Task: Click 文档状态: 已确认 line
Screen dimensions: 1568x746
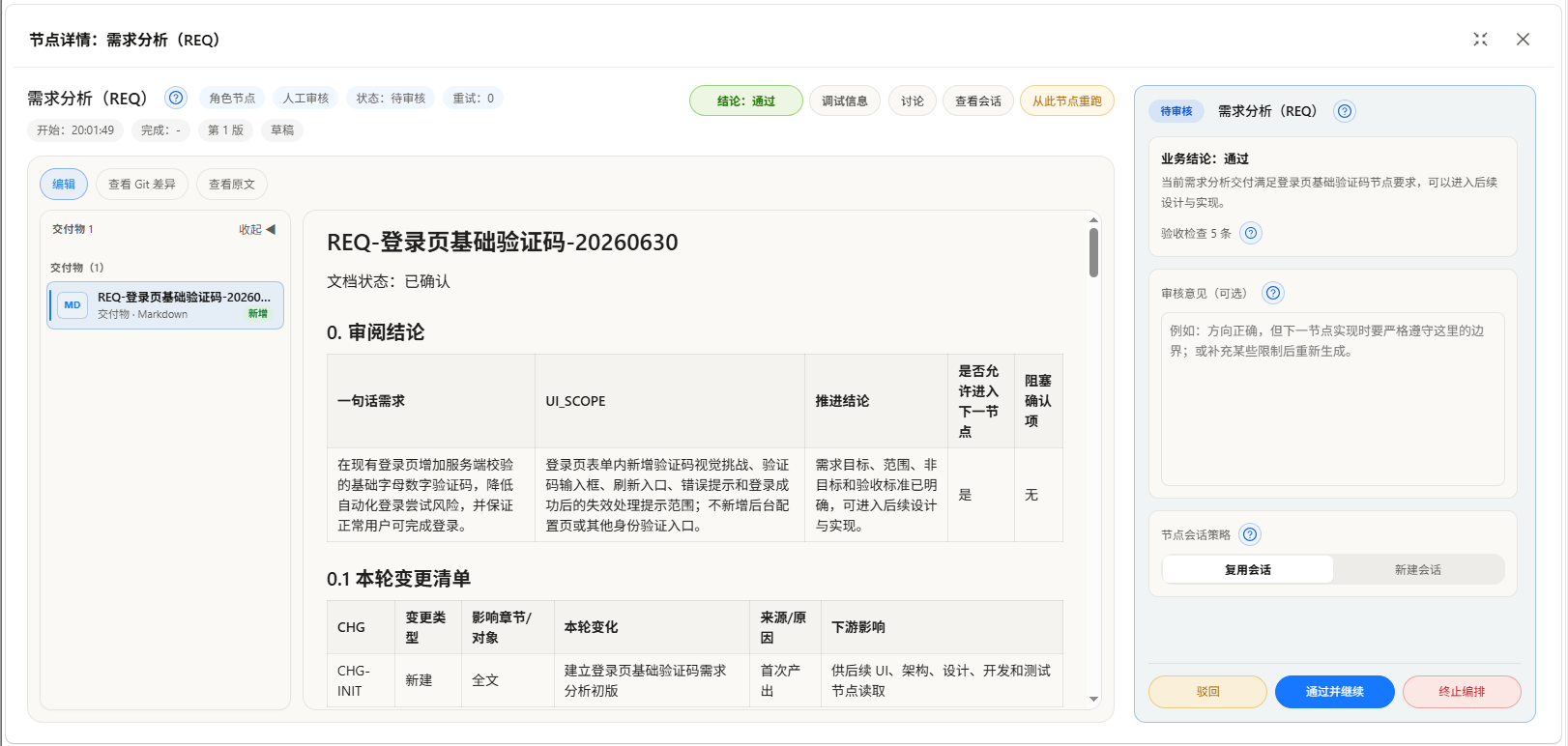Action: click(389, 281)
